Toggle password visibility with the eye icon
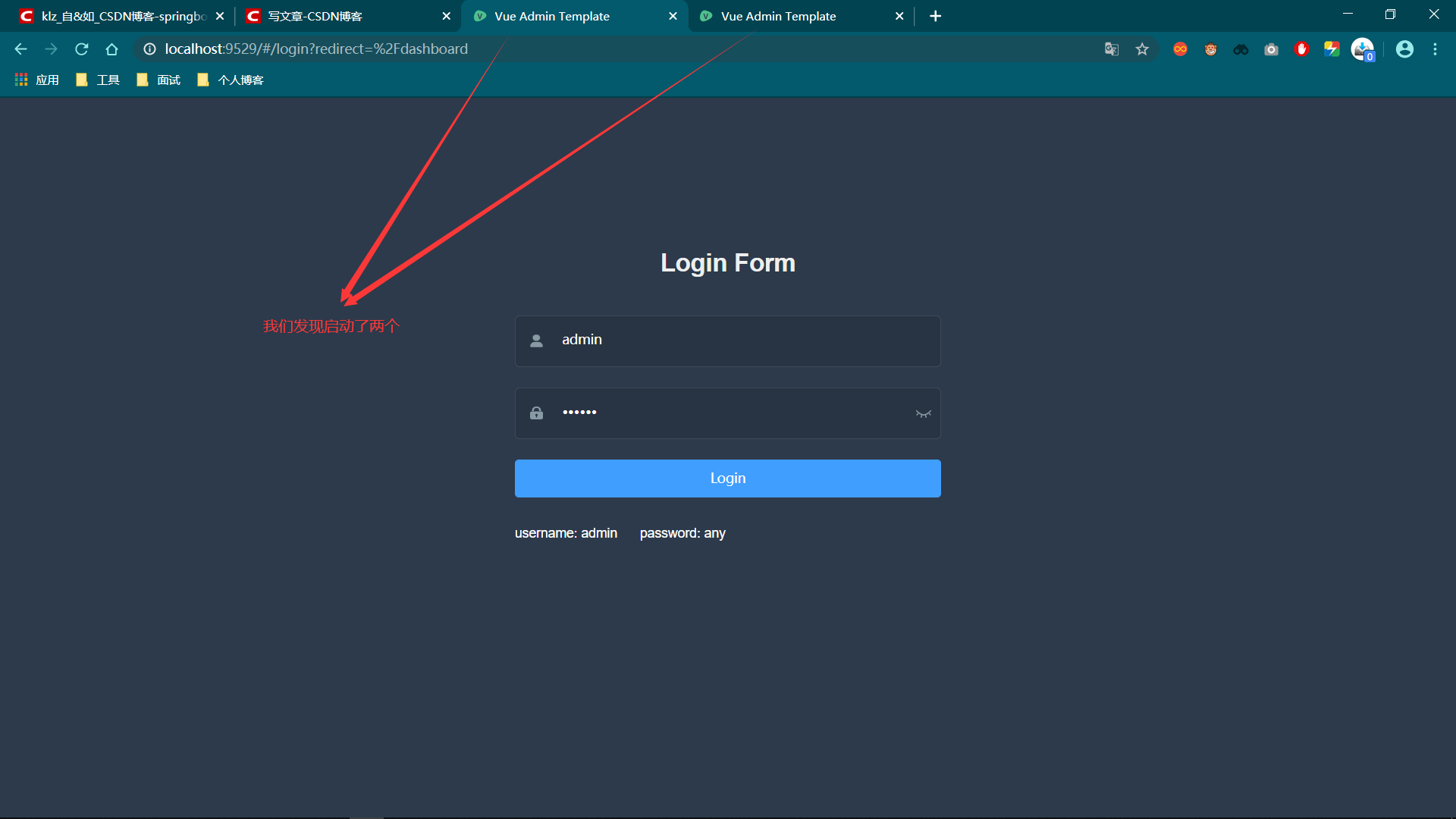 [923, 413]
